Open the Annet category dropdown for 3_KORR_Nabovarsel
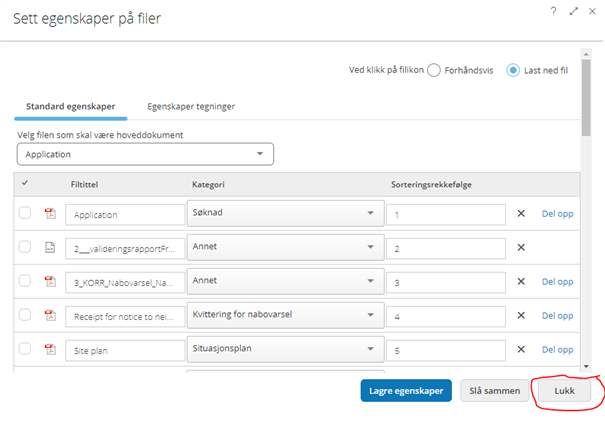The height and width of the screenshot is (421, 605). click(286, 281)
